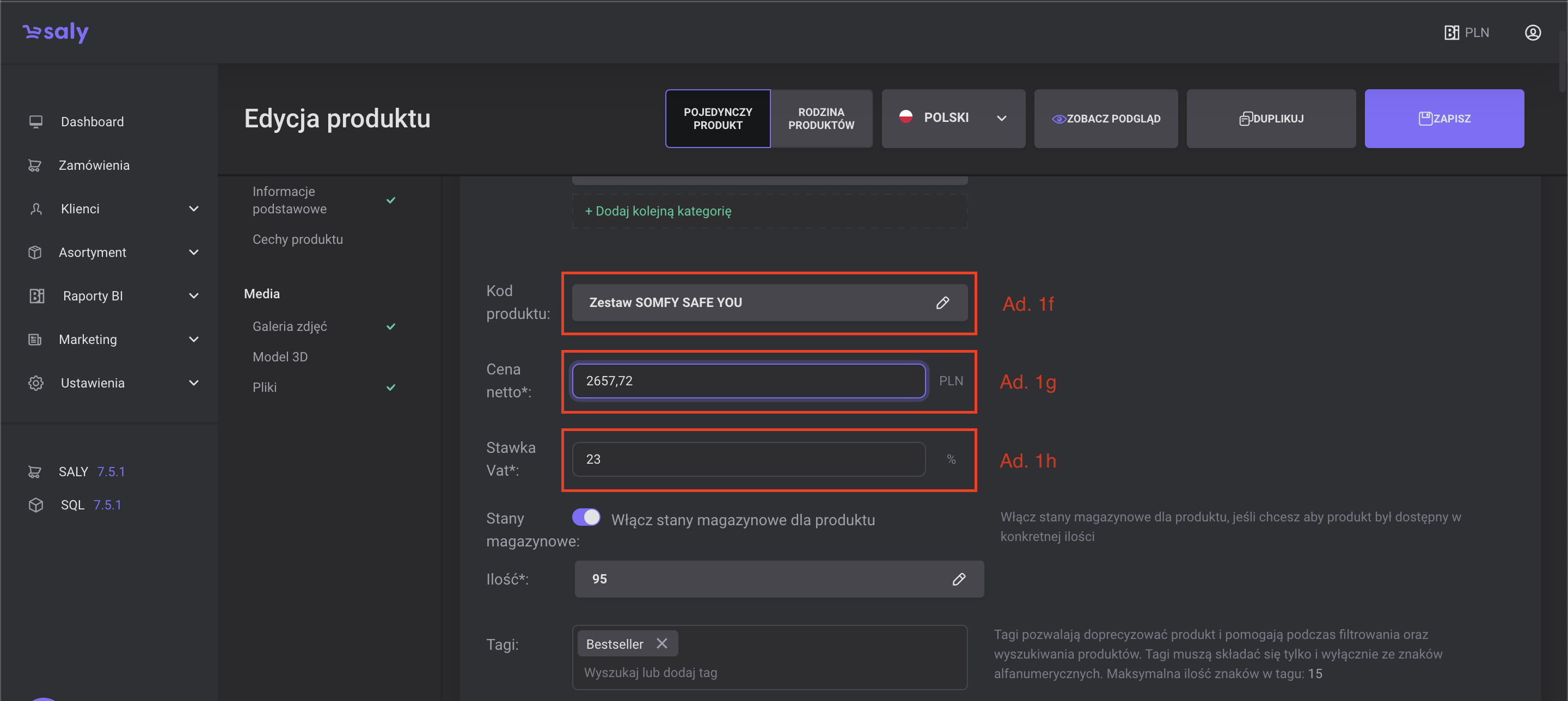Go to Galeria zdjęć section
1568x701 pixels.
pyautogui.click(x=290, y=327)
